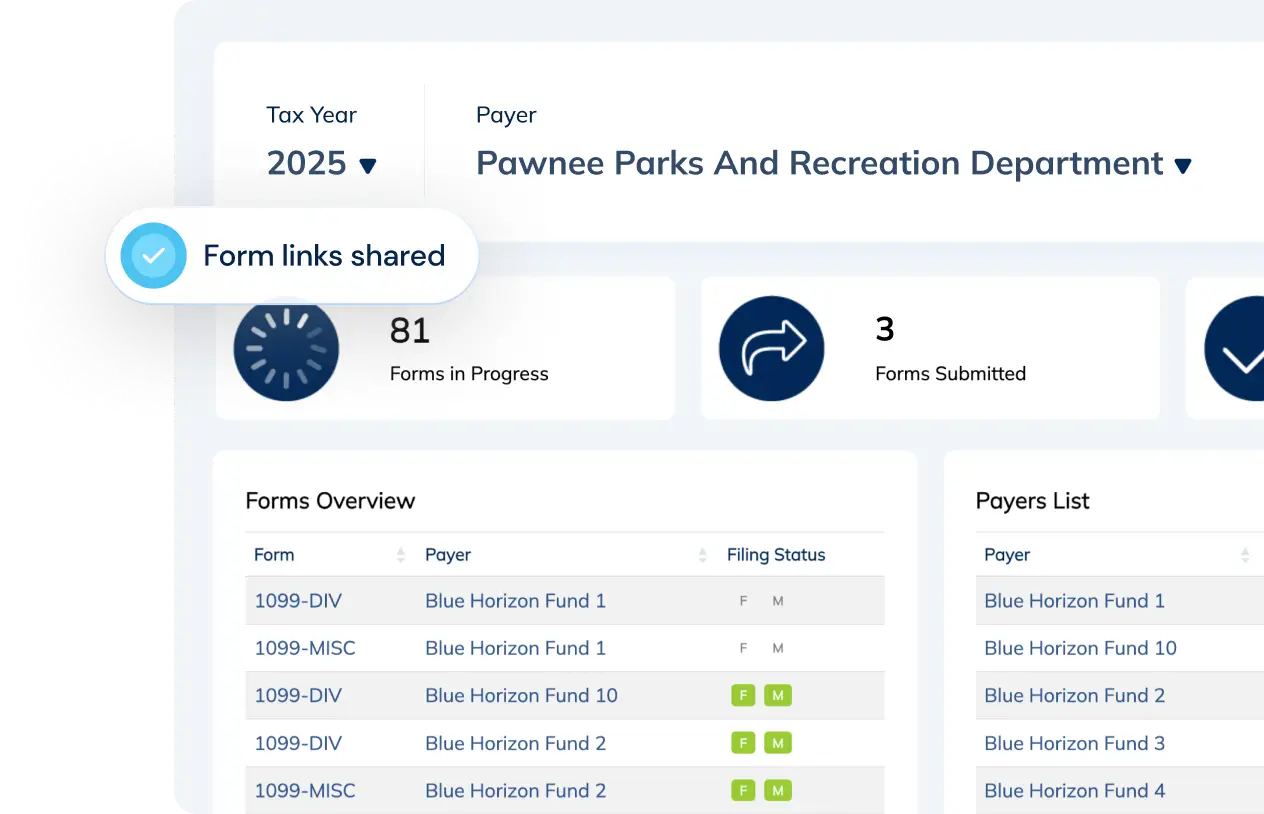Open Blue Horizon Fund 10 in Payers List
The width and height of the screenshot is (1264, 814).
1080,648
